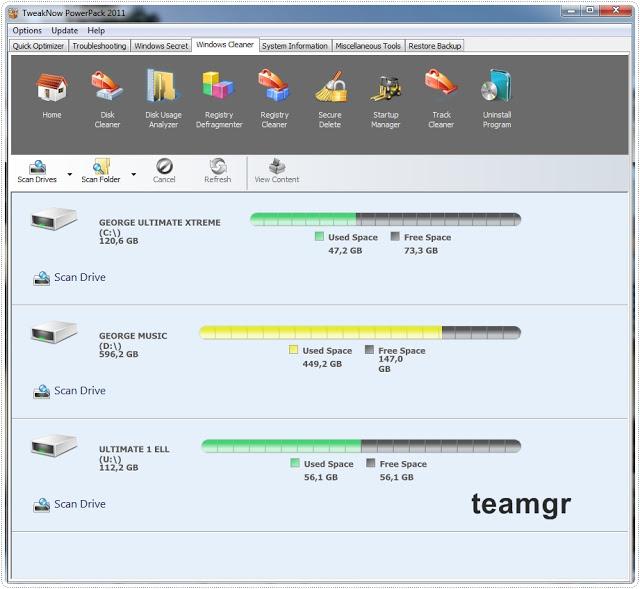Click the green Used Space swatch for U:\

(295, 463)
